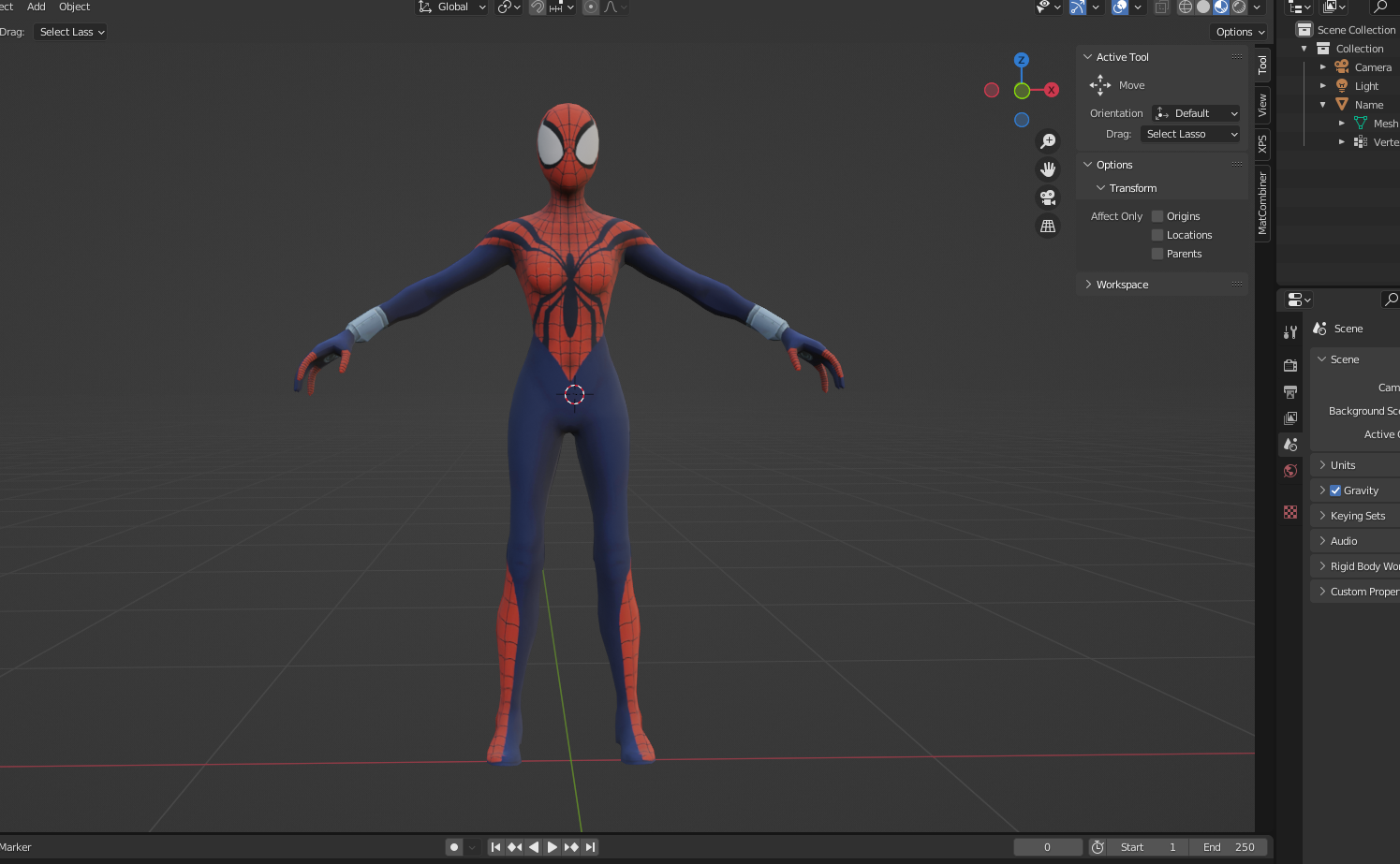Expand the Workspace panel
Viewport: 1400px width, 864px height.
1088,285
